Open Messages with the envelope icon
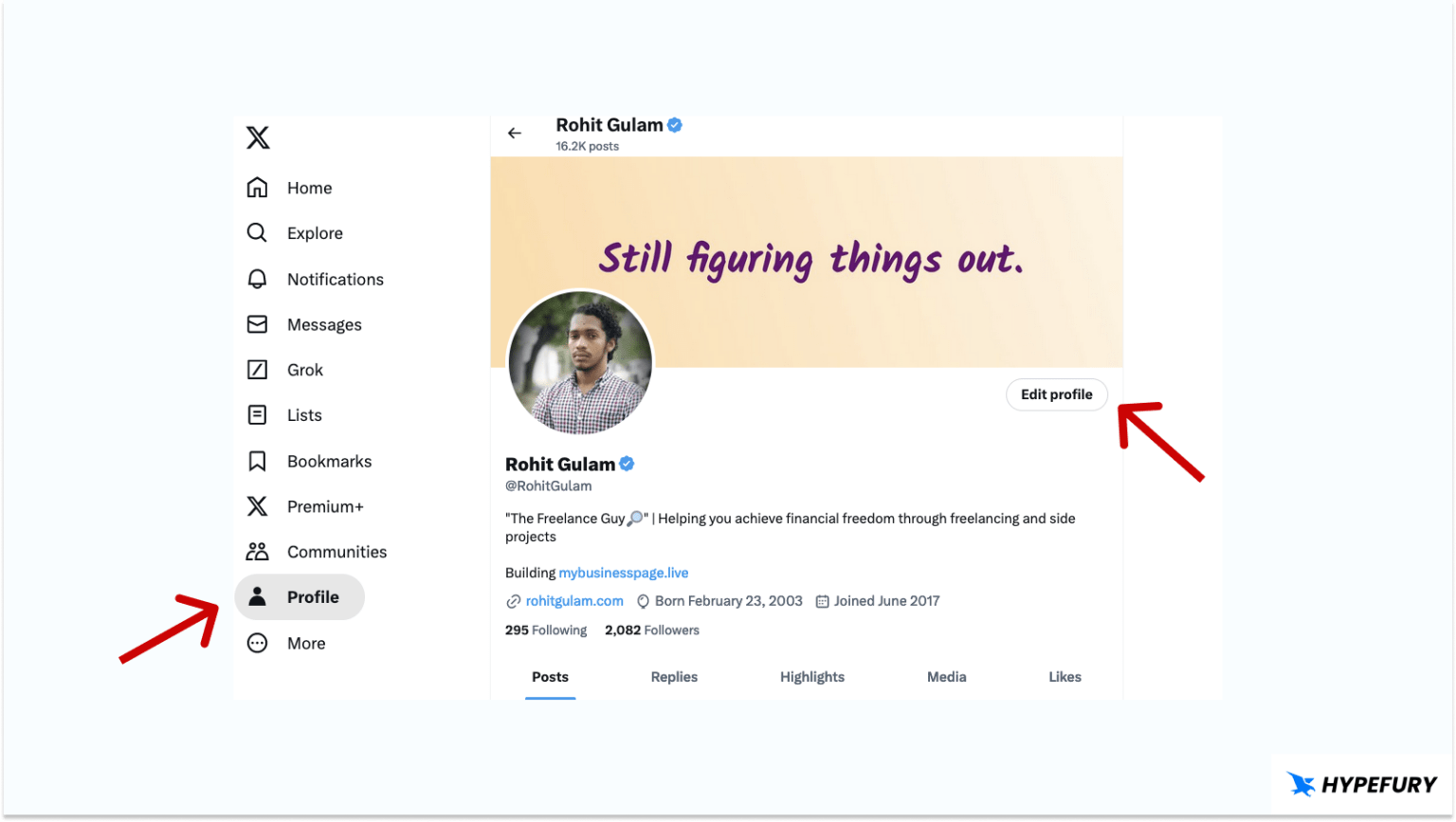The height and width of the screenshot is (822, 1456). click(257, 324)
